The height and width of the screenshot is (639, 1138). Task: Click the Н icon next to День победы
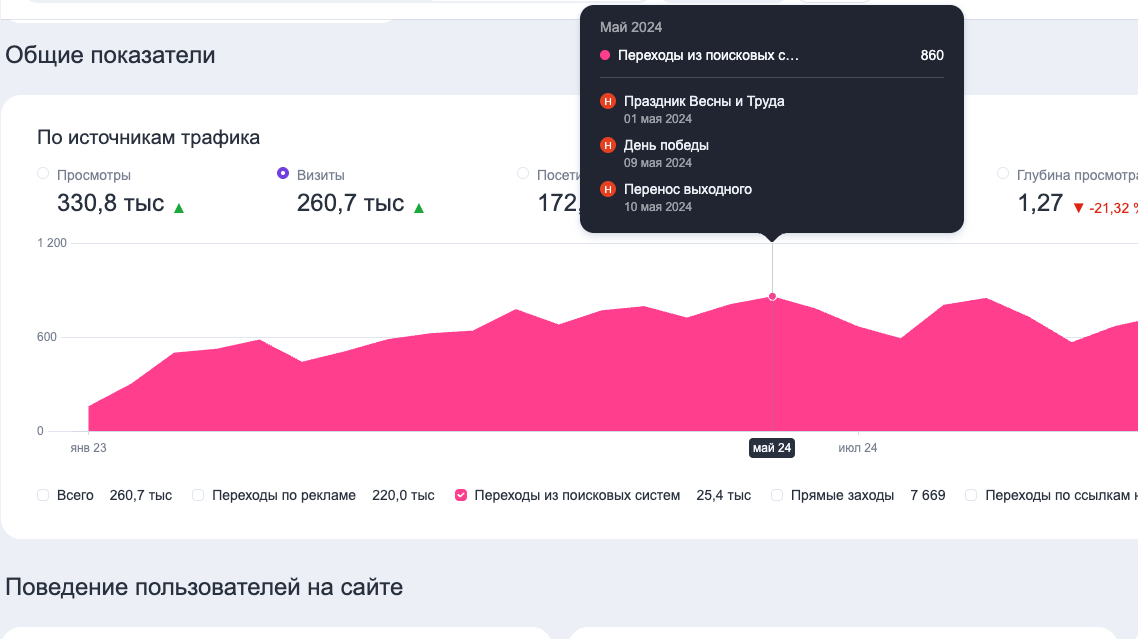(x=606, y=145)
